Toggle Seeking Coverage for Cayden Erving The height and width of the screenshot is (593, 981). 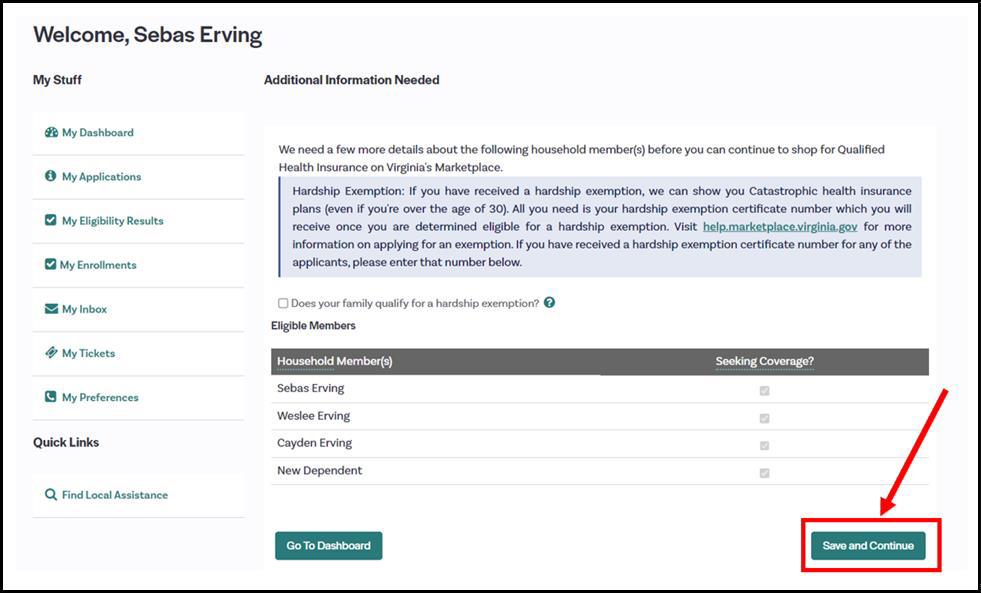point(764,446)
